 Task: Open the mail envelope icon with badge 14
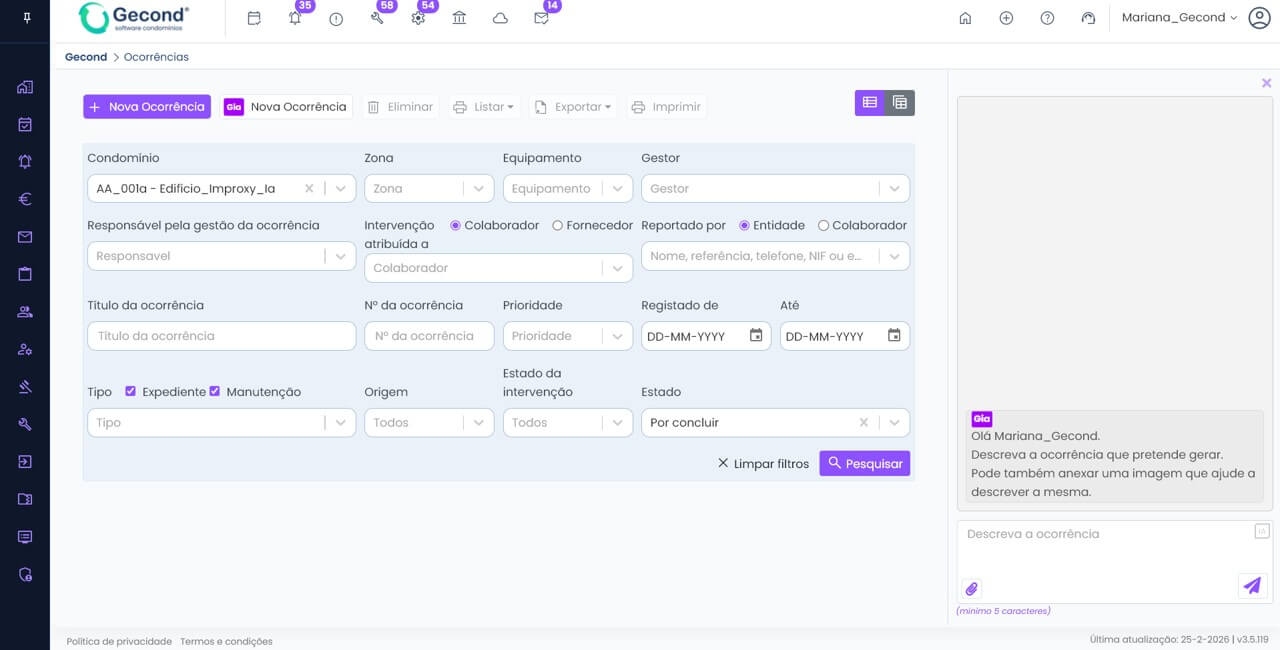click(541, 18)
